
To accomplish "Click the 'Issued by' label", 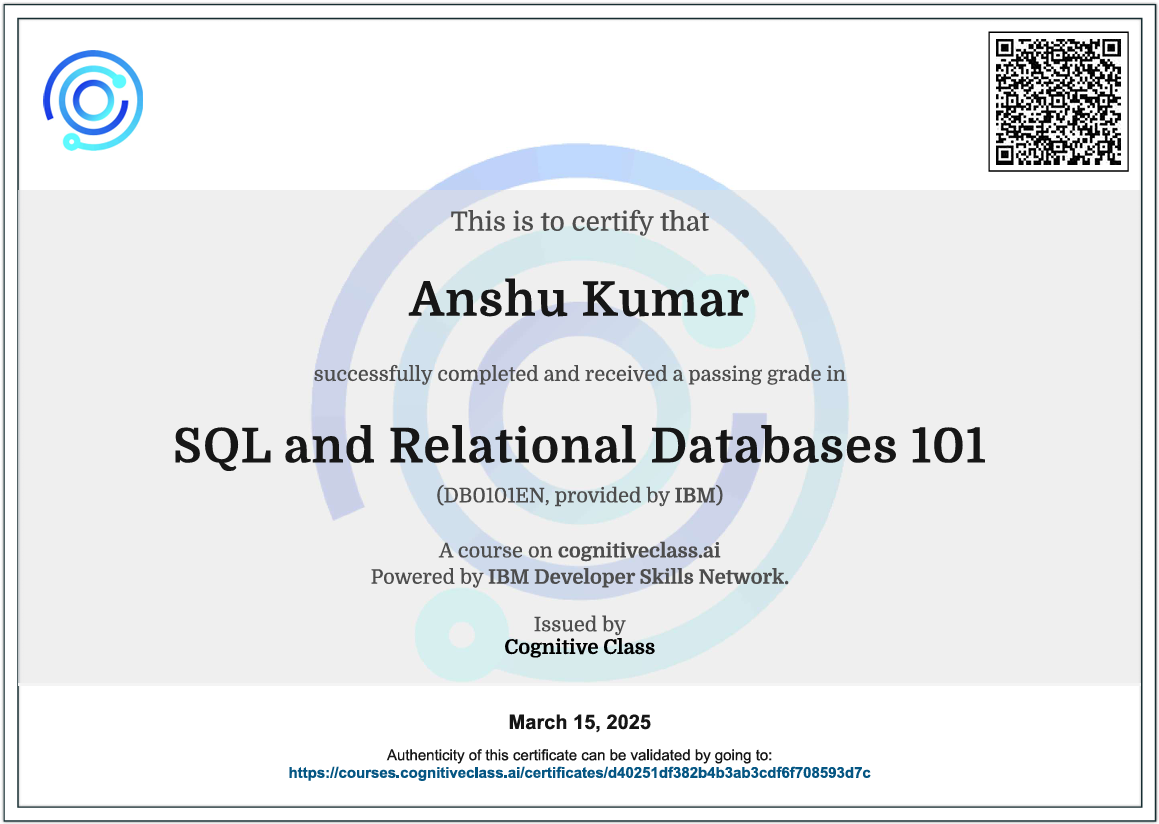I will (x=579, y=624).
